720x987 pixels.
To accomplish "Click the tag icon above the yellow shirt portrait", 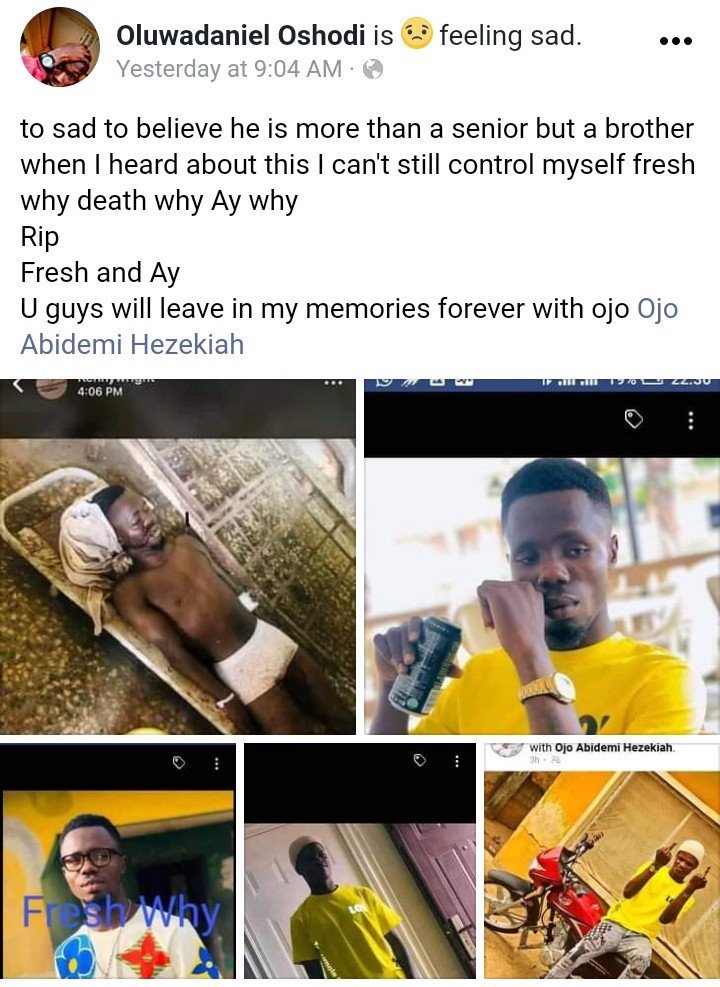I will point(633,419).
